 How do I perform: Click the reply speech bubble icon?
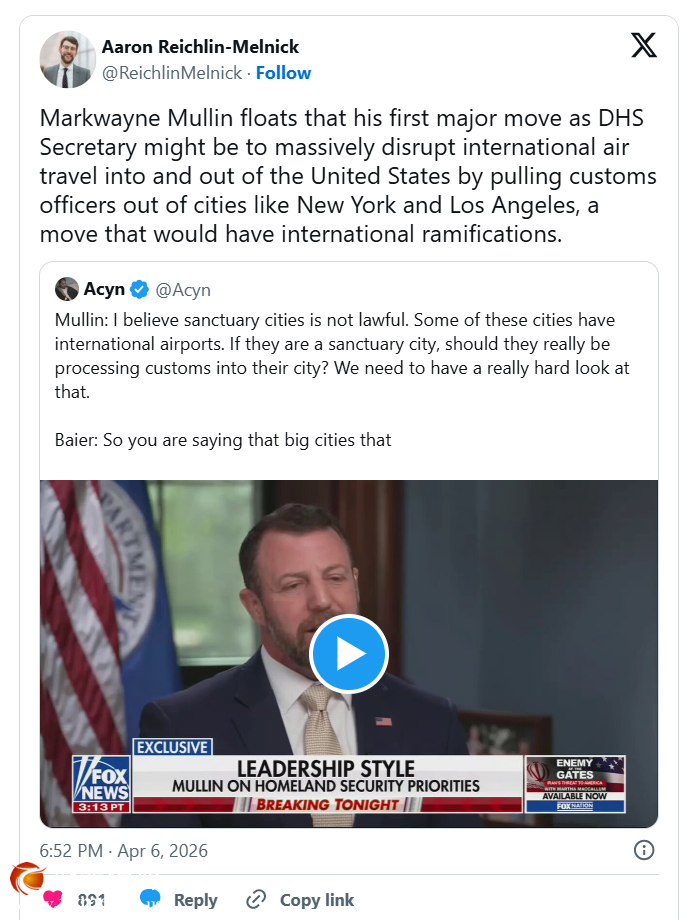150,899
